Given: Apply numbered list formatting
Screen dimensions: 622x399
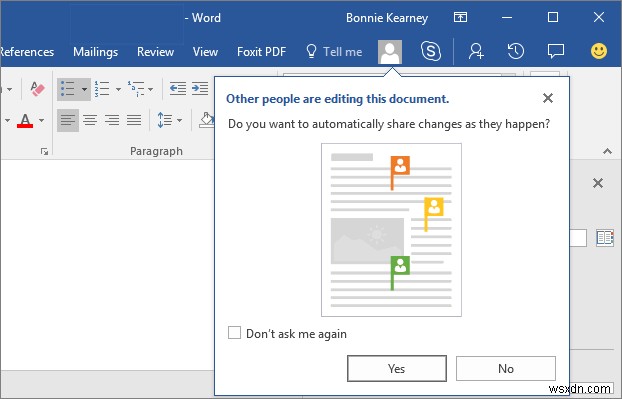Looking at the screenshot, I should tap(102, 89).
